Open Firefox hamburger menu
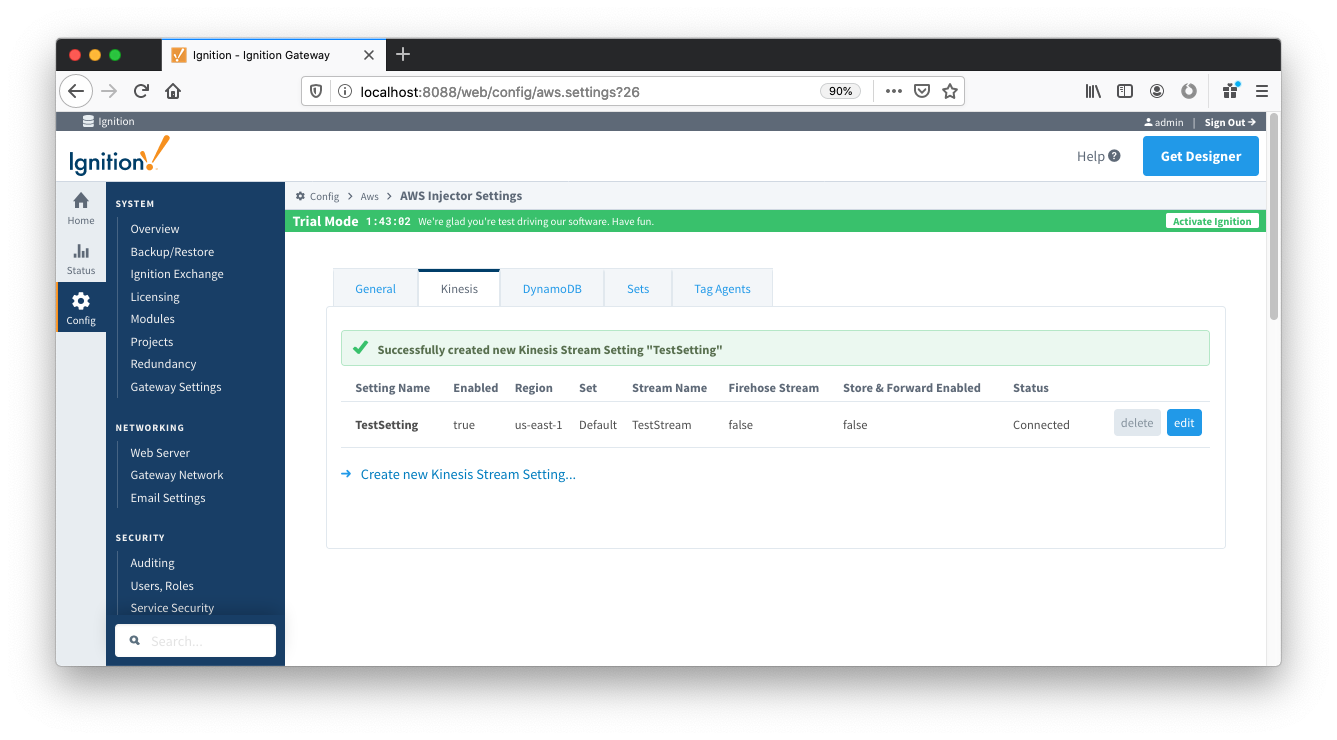 [x=1262, y=91]
